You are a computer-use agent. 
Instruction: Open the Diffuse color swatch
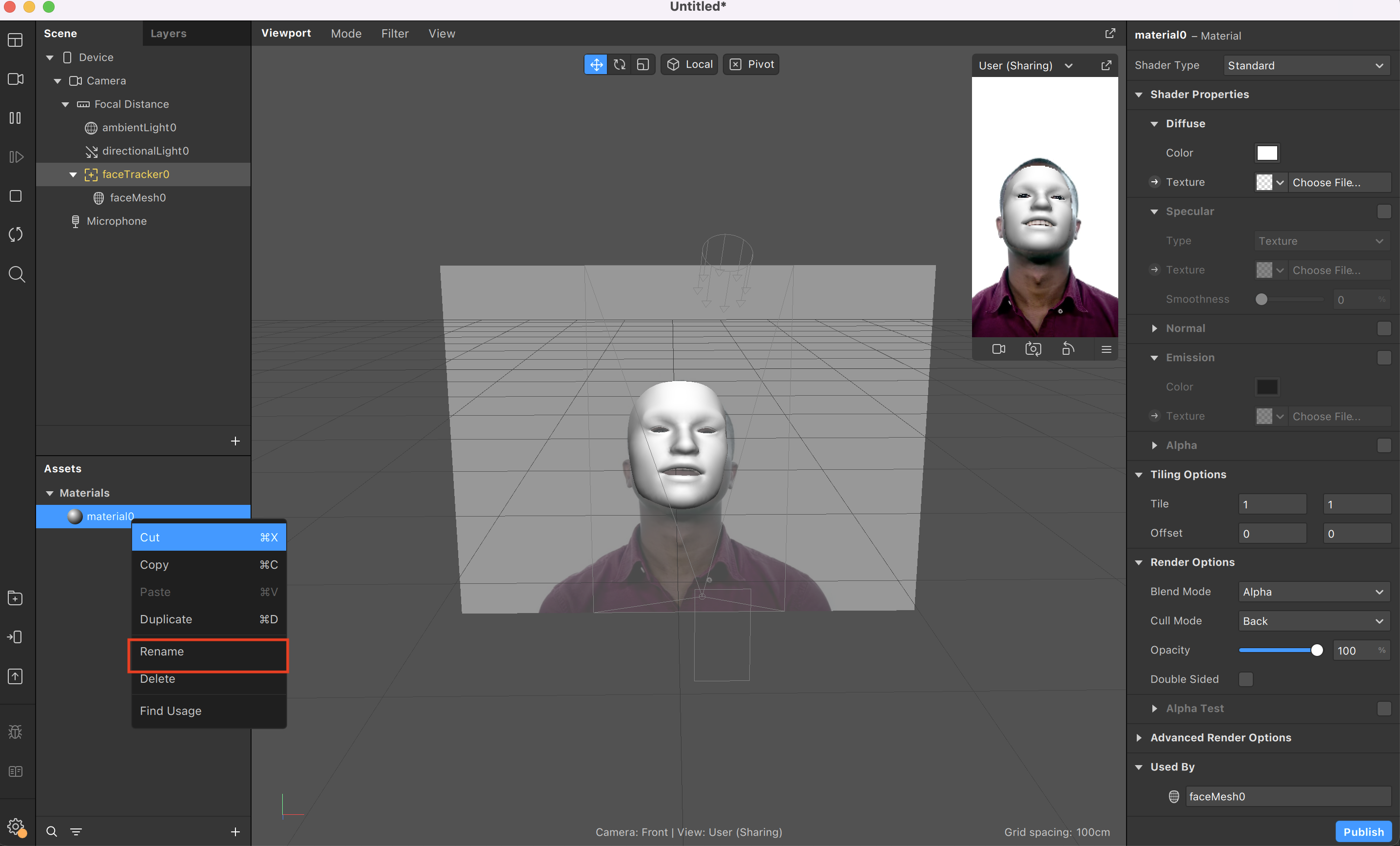pyautogui.click(x=1266, y=153)
